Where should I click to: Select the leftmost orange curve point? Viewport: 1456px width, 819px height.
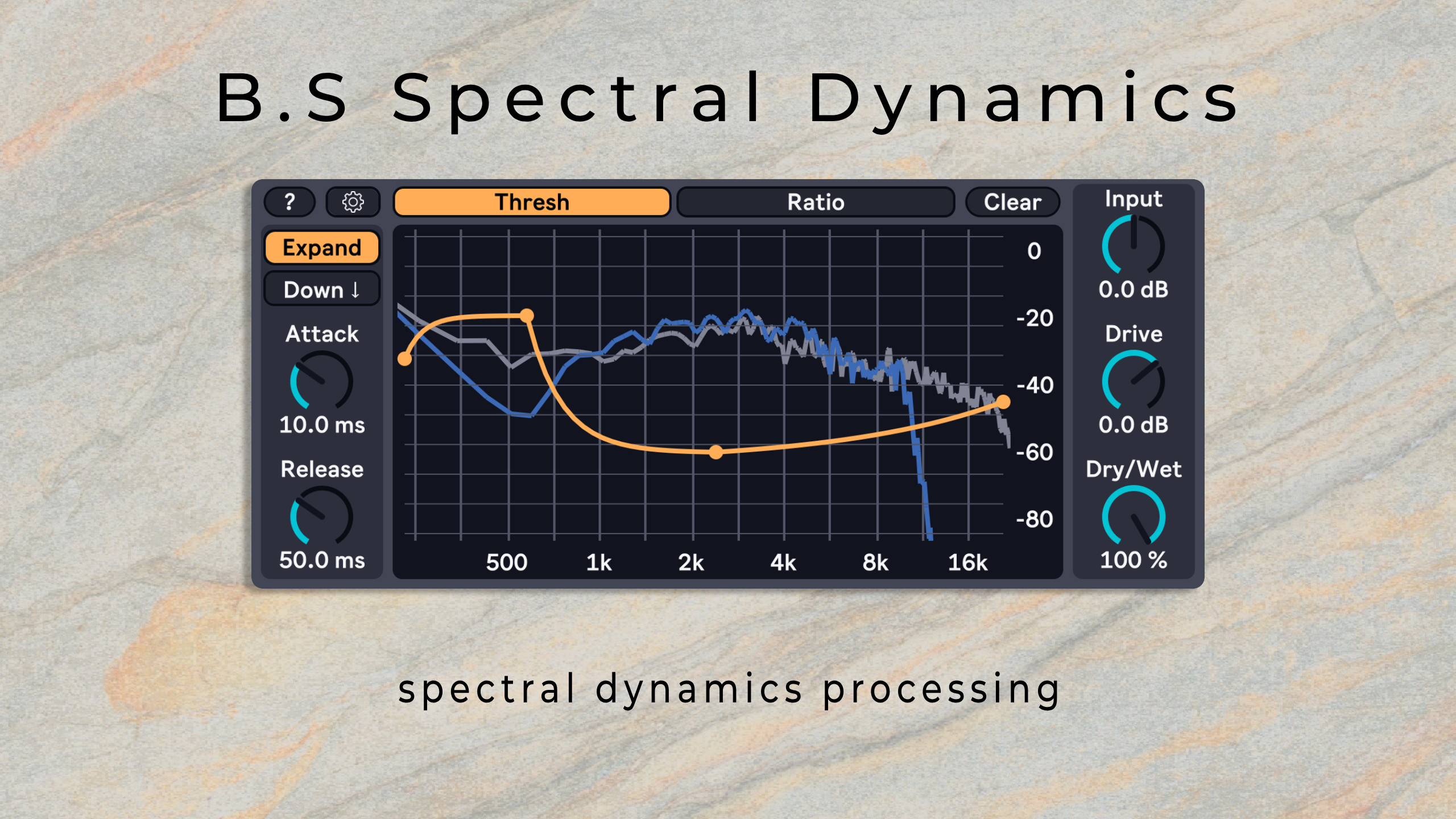pyautogui.click(x=404, y=359)
